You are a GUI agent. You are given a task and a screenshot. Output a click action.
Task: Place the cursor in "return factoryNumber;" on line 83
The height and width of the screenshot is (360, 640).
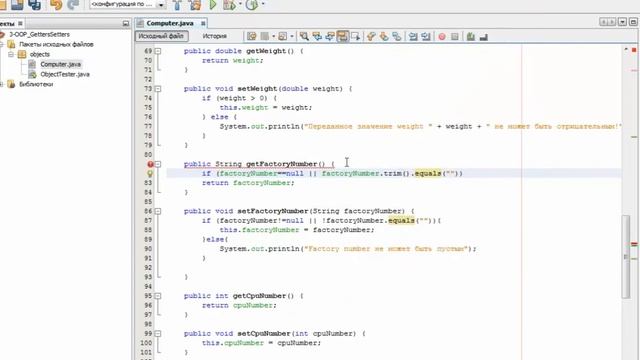pyautogui.click(x=248, y=183)
